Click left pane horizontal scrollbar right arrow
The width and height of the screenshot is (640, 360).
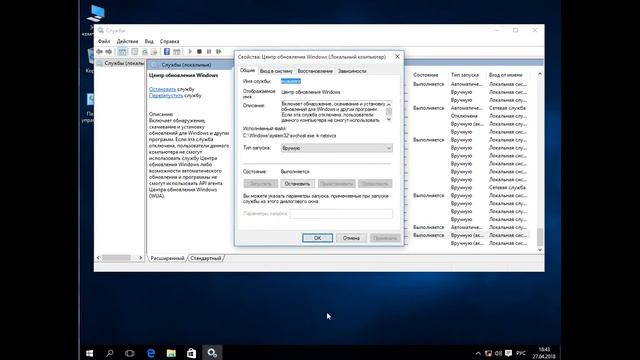[140, 258]
